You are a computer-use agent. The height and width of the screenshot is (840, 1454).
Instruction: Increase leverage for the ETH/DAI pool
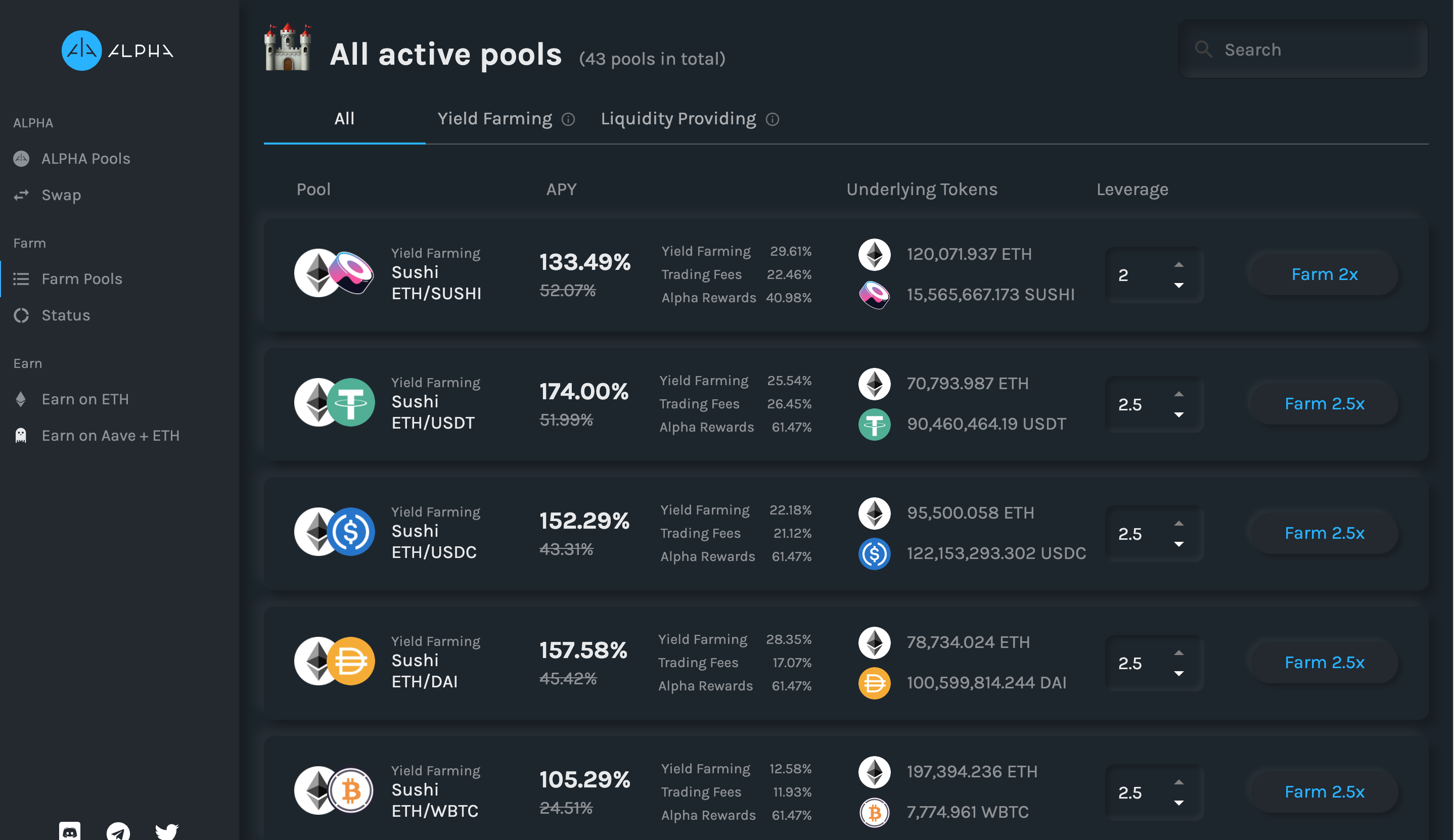[1179, 653]
